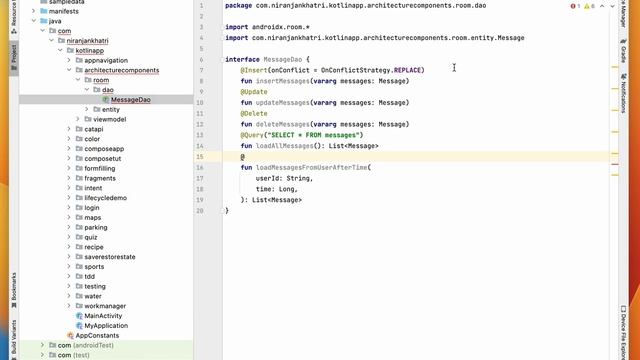
Task: Expand the viewmodel package
Action: [78, 119]
